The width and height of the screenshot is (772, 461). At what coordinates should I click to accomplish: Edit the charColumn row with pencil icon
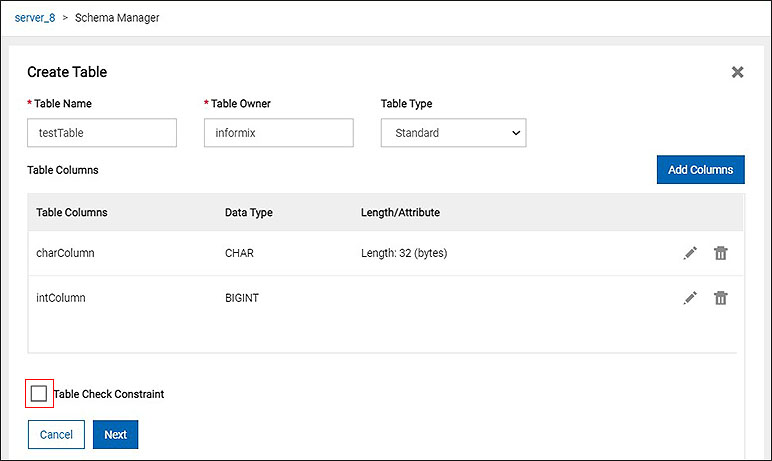(x=690, y=254)
